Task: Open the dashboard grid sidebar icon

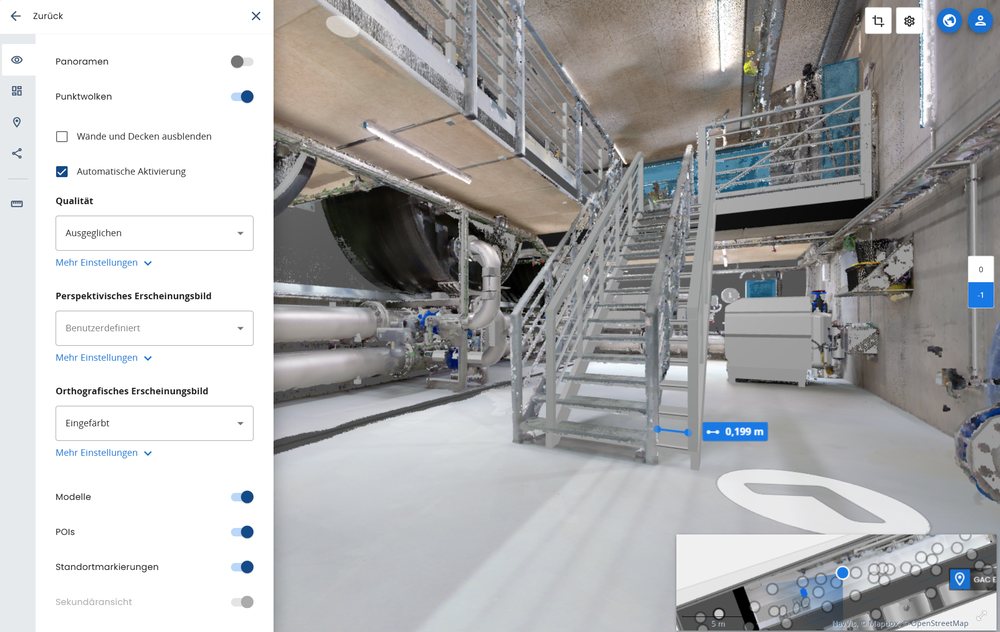Action: pos(17,91)
